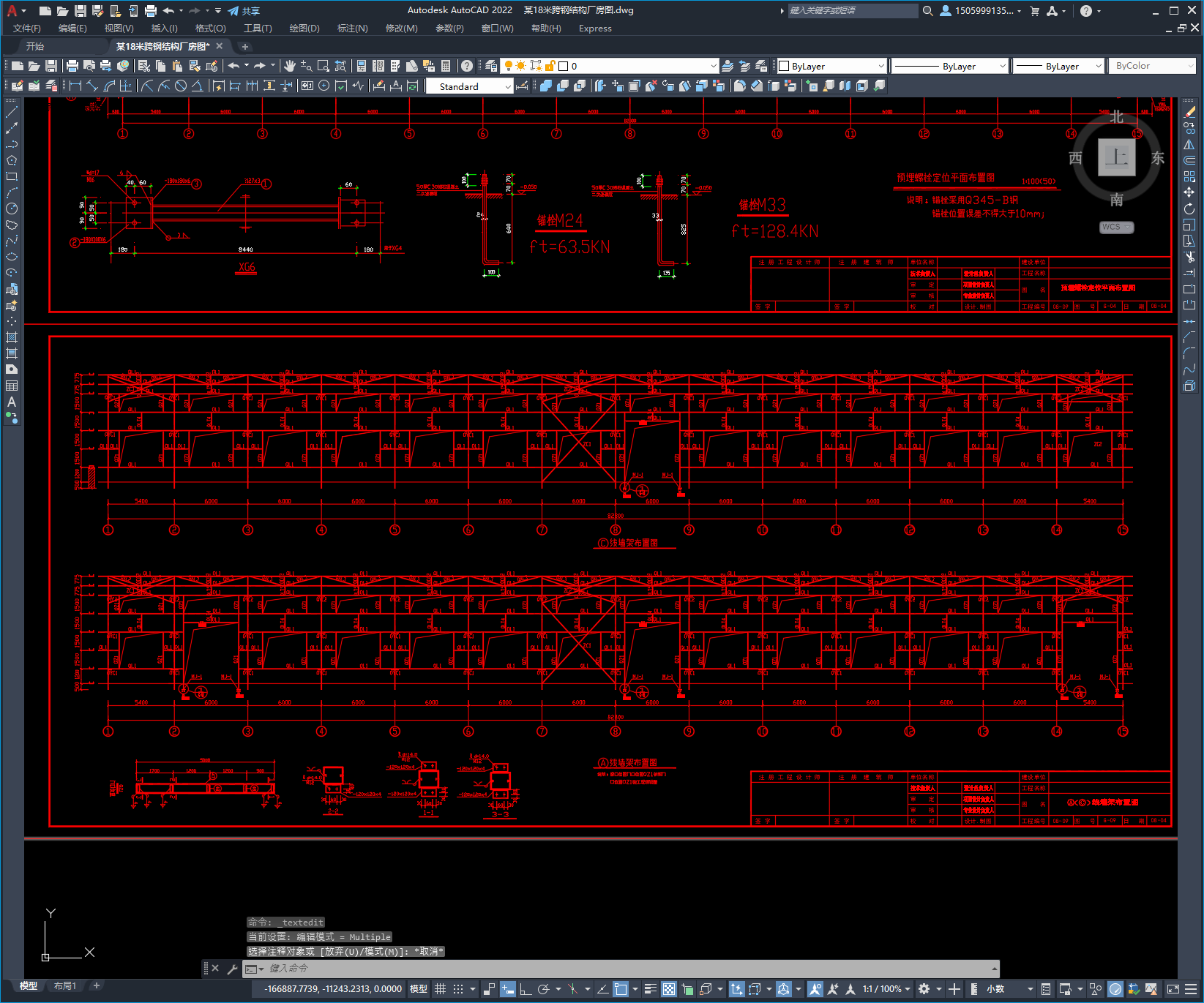The width and height of the screenshot is (1204, 1003).
Task: Open the AutoCAD application menu logo
Action: pyautogui.click(x=12, y=10)
